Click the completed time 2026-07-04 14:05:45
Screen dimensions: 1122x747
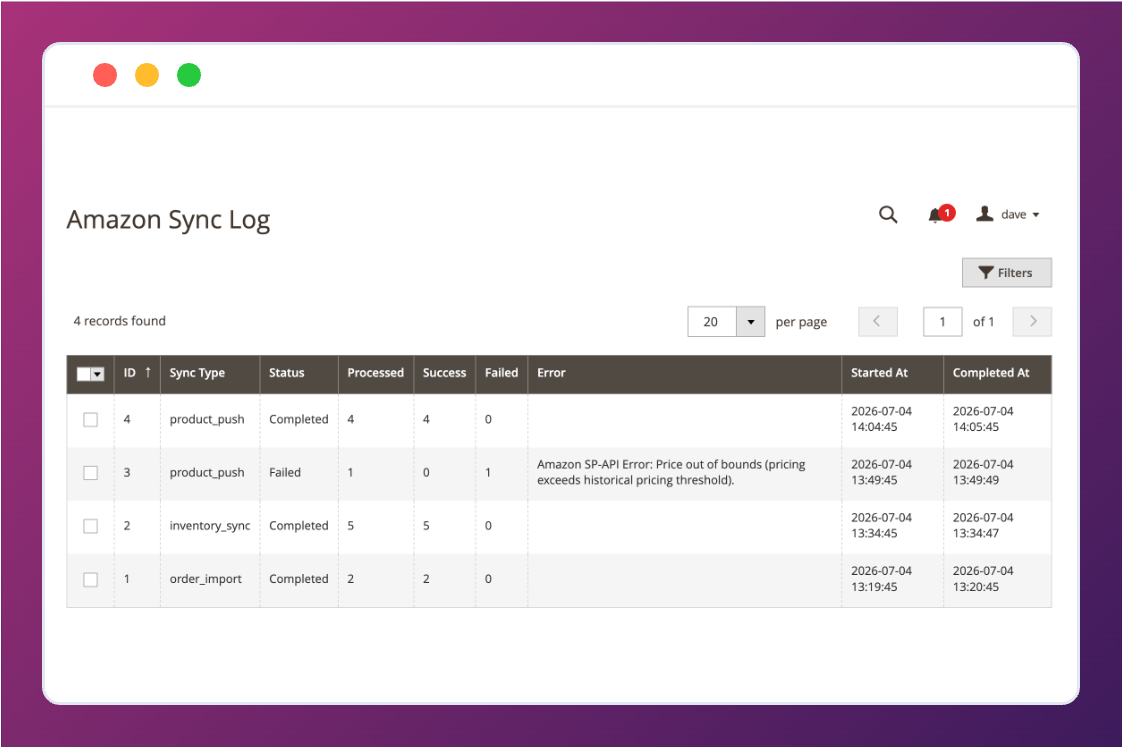click(x=983, y=419)
